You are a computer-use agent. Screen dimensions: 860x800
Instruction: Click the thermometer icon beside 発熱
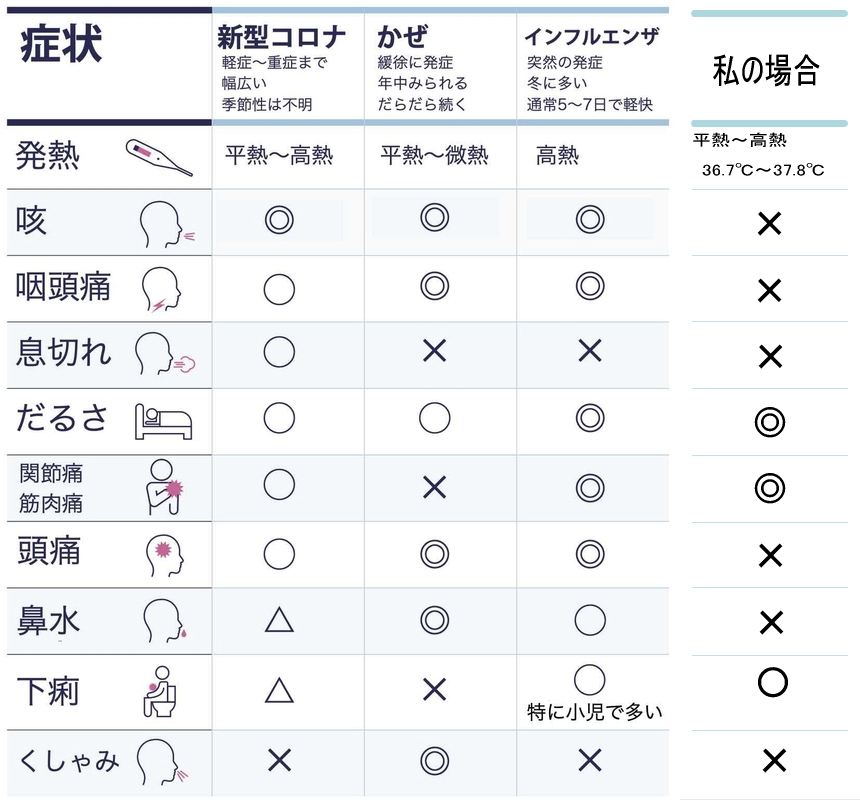point(159,157)
